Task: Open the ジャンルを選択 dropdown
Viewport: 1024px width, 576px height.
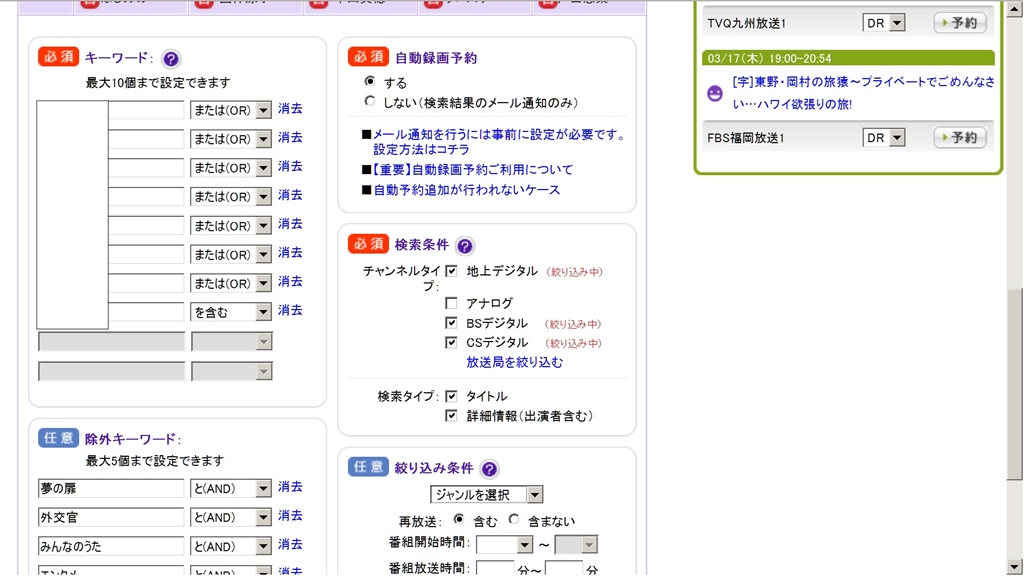Action: coord(487,494)
